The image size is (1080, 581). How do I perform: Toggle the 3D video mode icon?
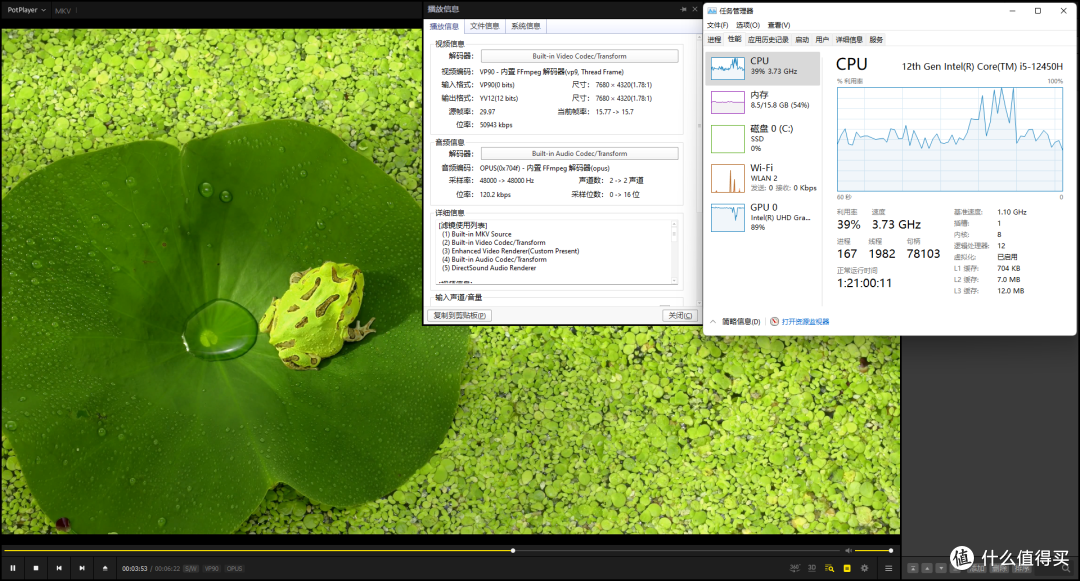click(811, 568)
